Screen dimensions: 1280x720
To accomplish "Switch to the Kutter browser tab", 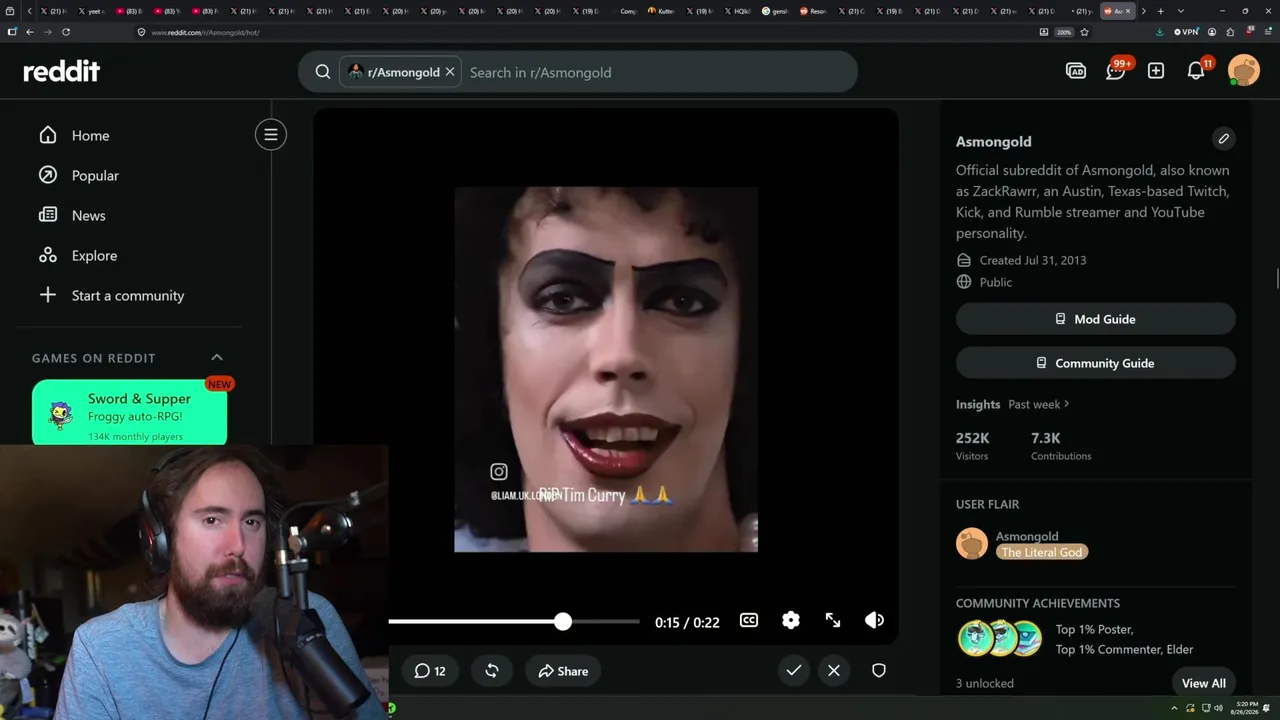I will coord(661,11).
